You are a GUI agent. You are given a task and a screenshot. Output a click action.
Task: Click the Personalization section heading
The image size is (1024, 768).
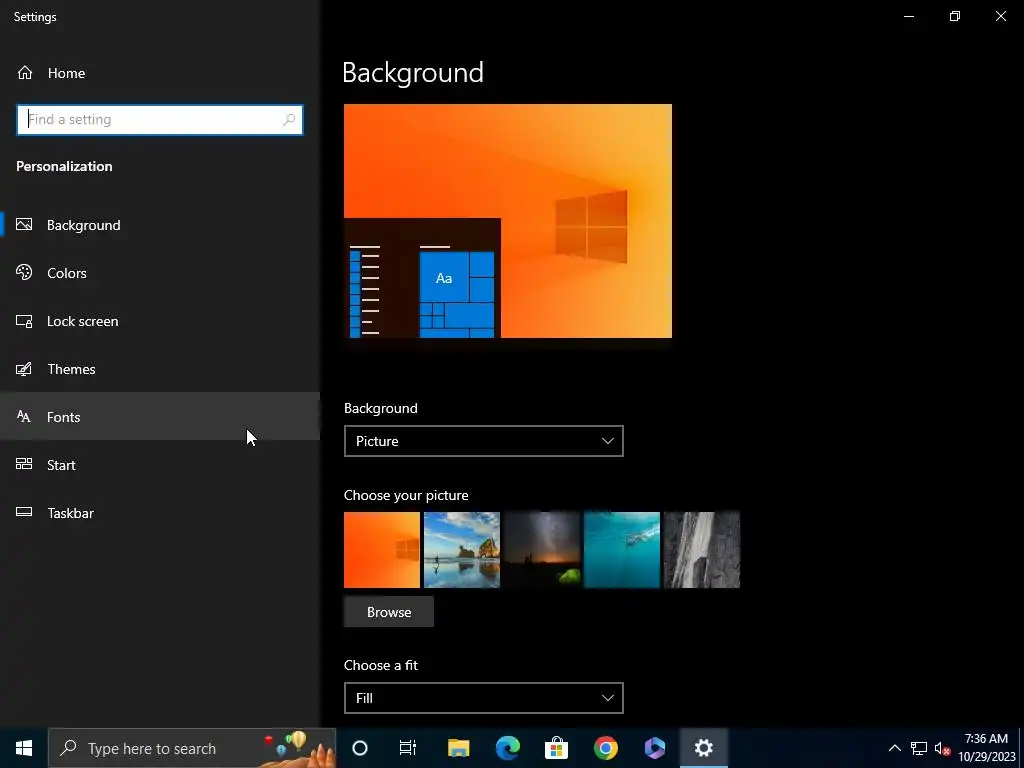click(64, 166)
